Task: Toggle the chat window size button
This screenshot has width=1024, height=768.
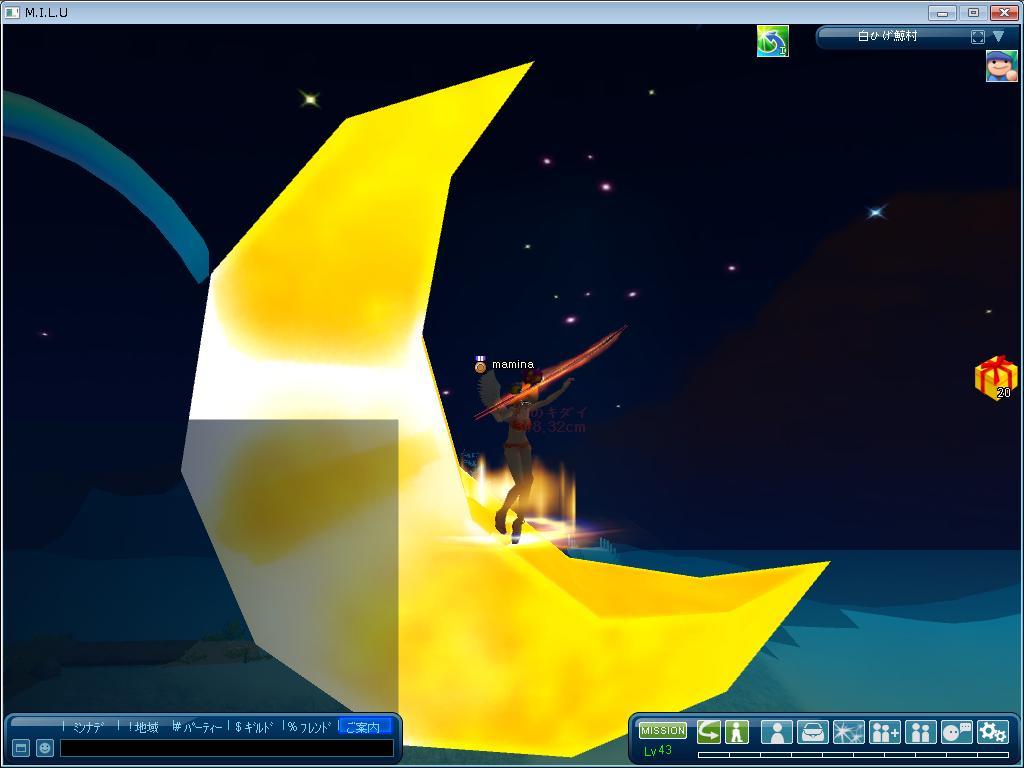Action: (x=20, y=748)
